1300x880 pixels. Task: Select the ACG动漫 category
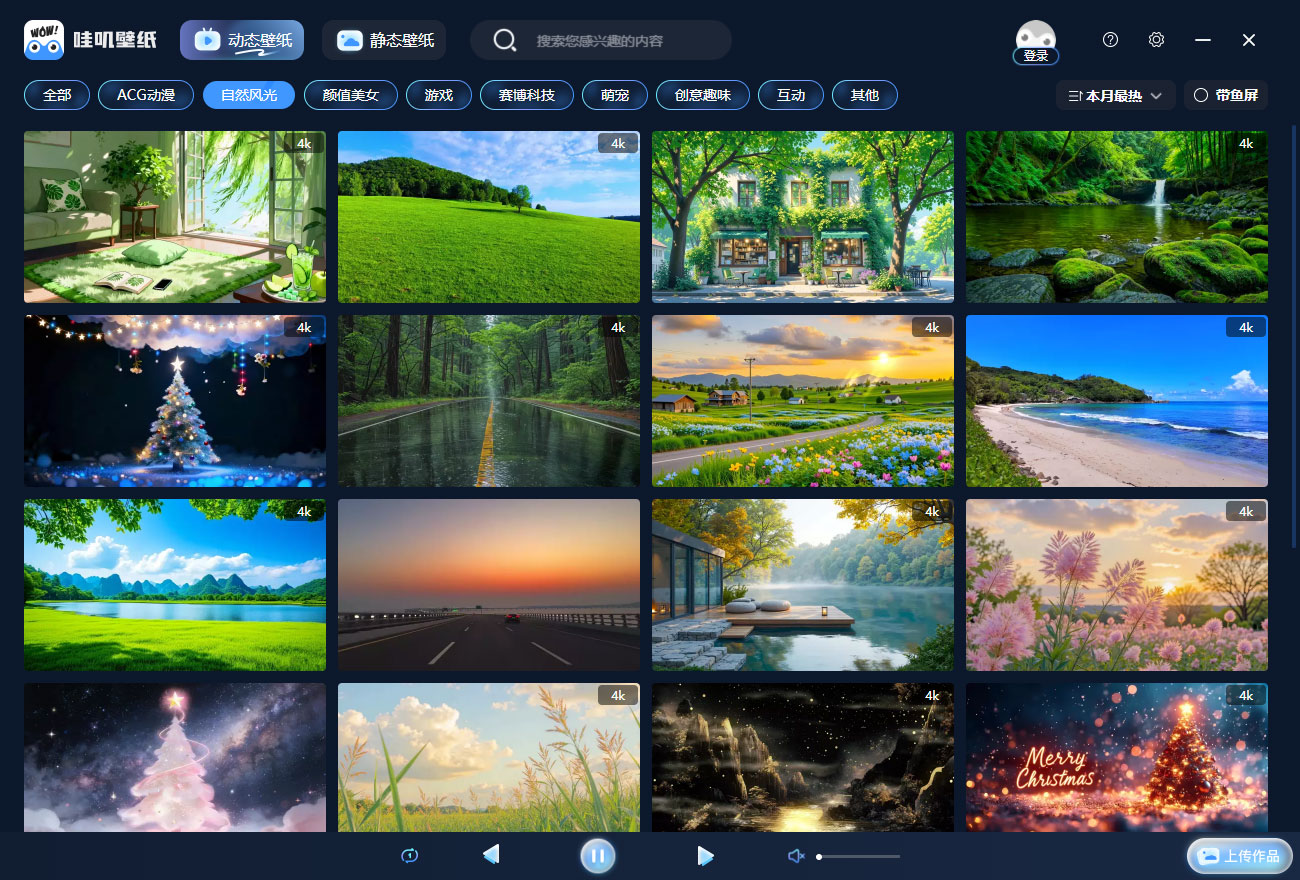146,95
